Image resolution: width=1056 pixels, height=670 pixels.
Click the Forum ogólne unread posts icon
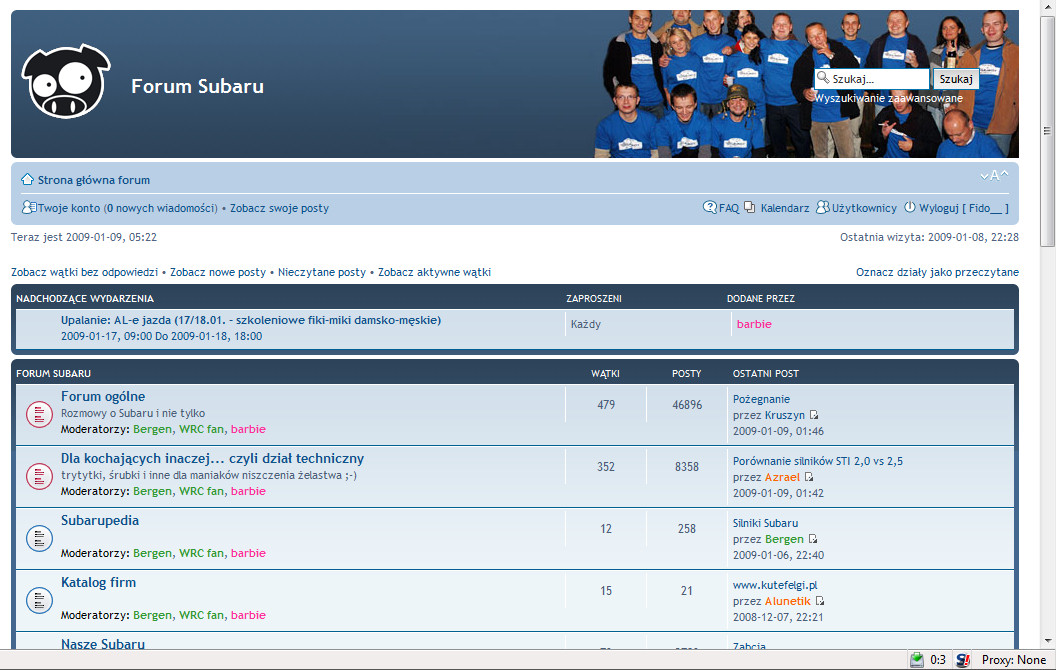(39, 414)
